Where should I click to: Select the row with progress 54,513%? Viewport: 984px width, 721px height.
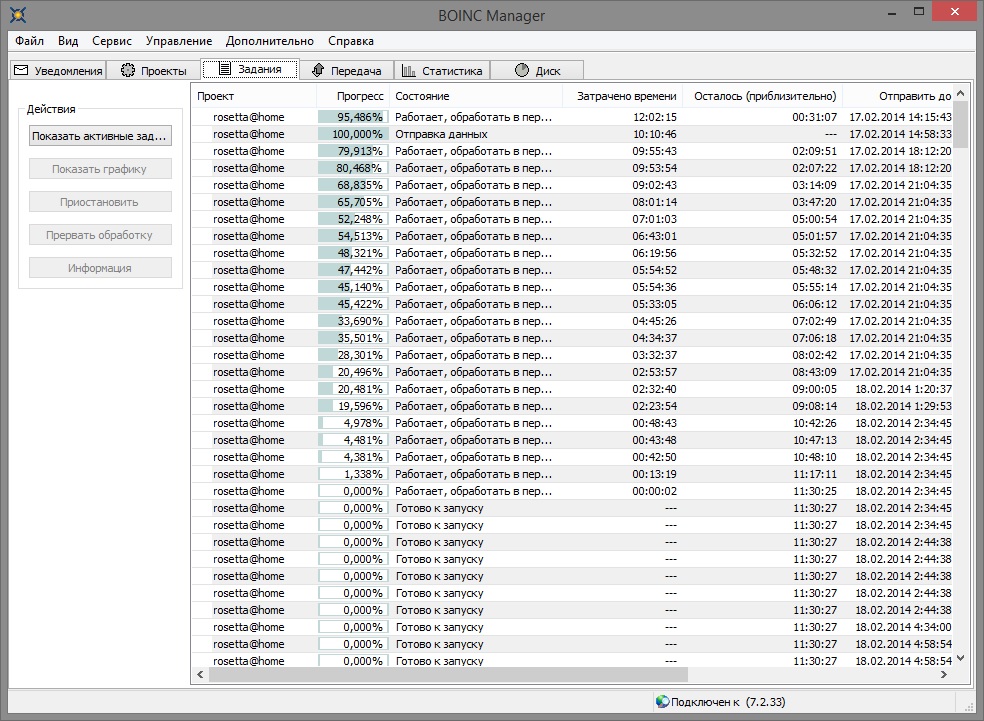coord(572,236)
